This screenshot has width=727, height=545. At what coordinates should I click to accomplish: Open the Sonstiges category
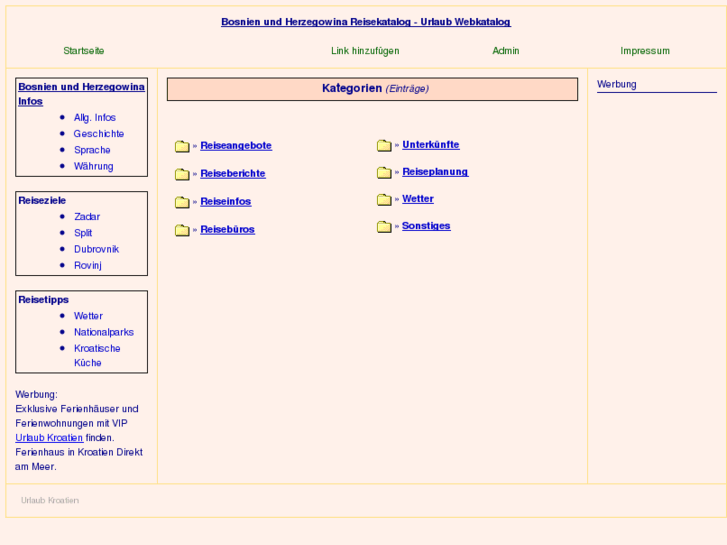[x=426, y=226]
